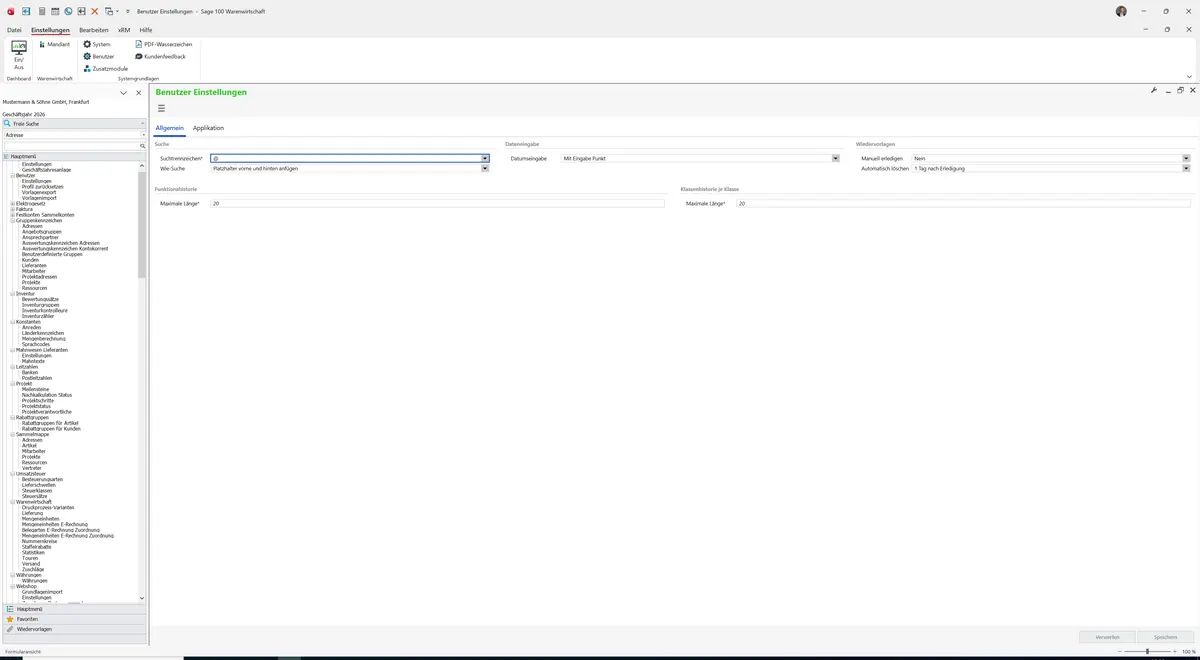1200x660 pixels.
Task: Open Zusatzmodule from the ribbon
Action: point(106,68)
